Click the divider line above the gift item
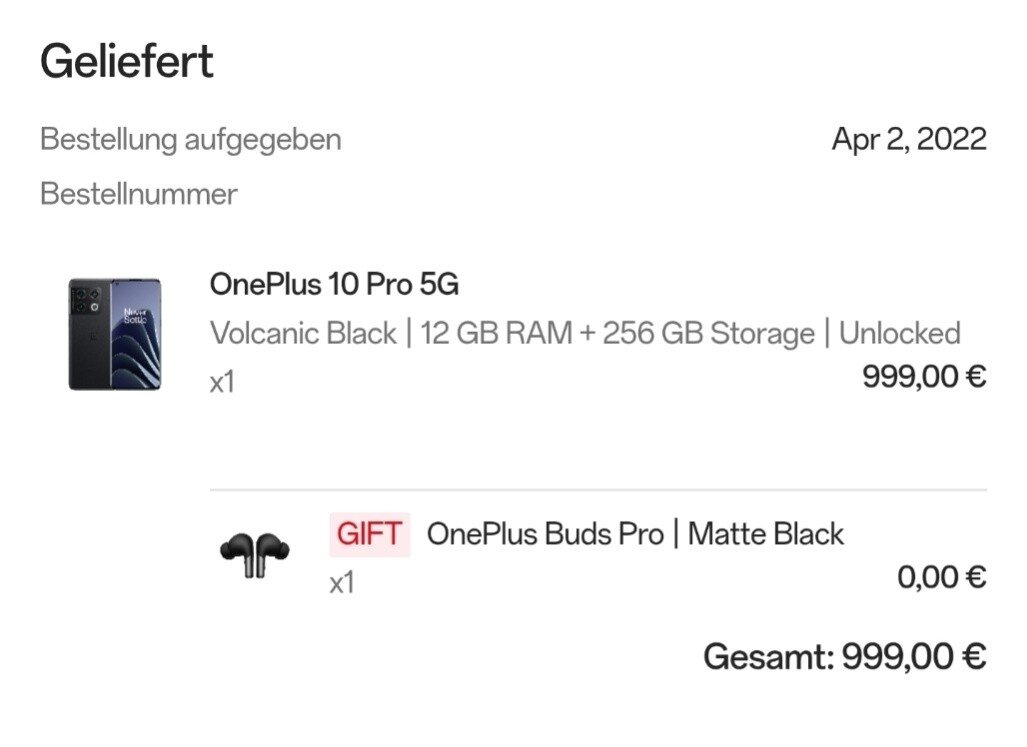1027x747 pixels. click(598, 490)
